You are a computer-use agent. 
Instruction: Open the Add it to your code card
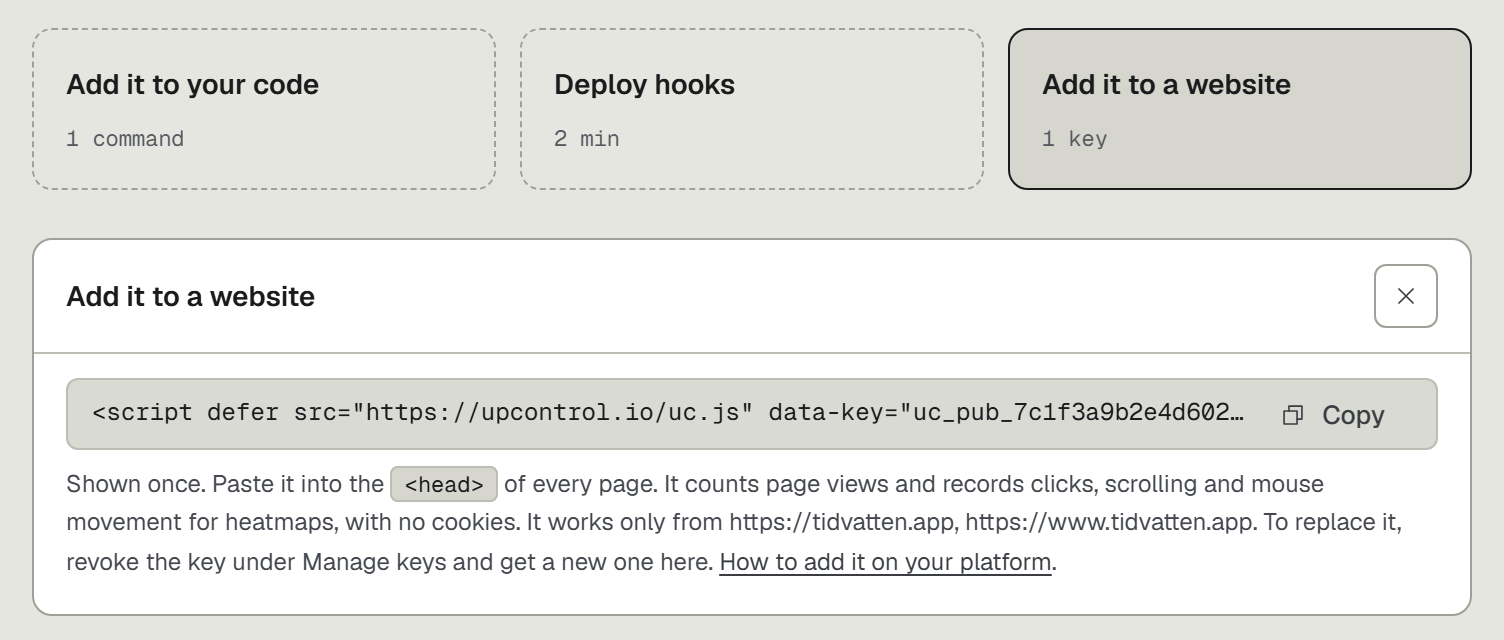coord(264,109)
